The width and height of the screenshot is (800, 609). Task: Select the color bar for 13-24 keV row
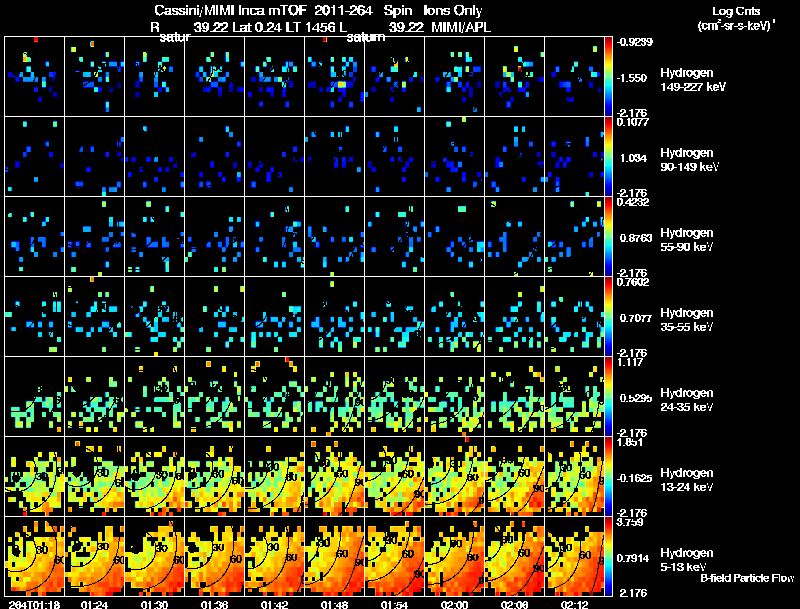point(608,476)
